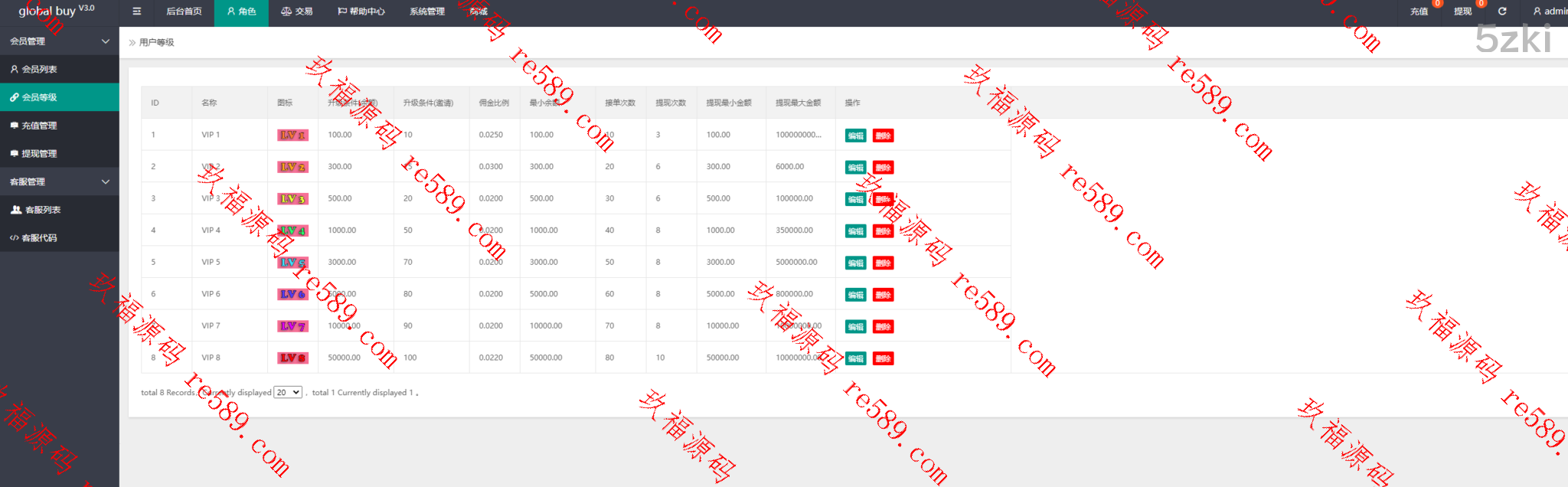Open 充值 notifications in top bar
This screenshot has height=487, width=1568.
[x=1419, y=11]
